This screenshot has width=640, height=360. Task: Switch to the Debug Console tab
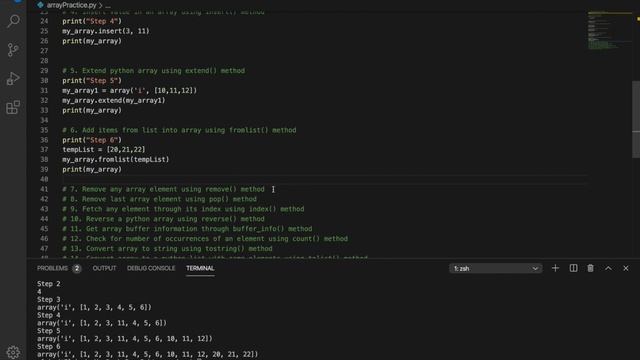[151, 268]
